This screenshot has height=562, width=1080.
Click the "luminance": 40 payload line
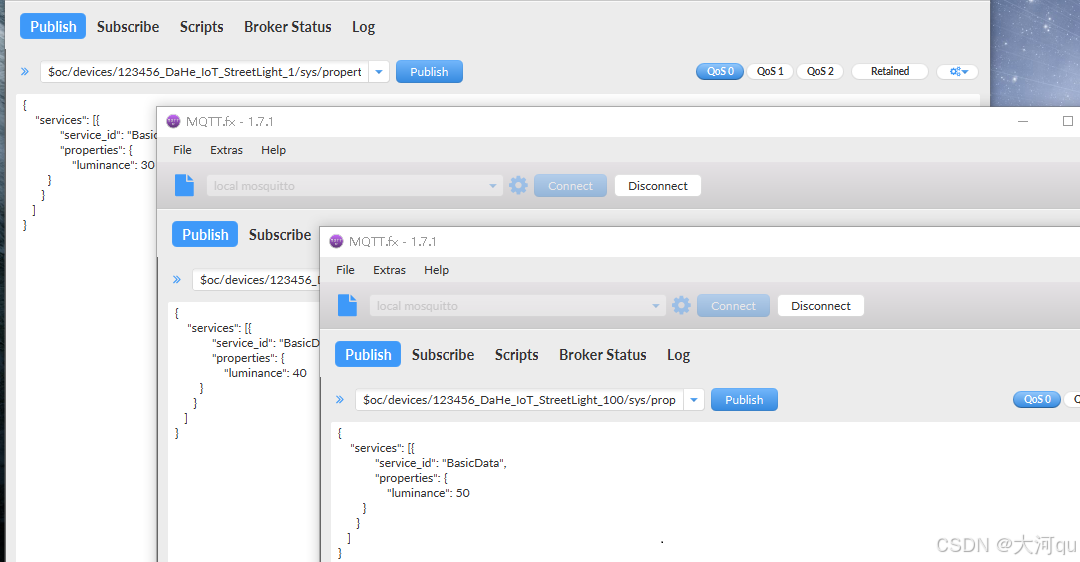coord(265,373)
